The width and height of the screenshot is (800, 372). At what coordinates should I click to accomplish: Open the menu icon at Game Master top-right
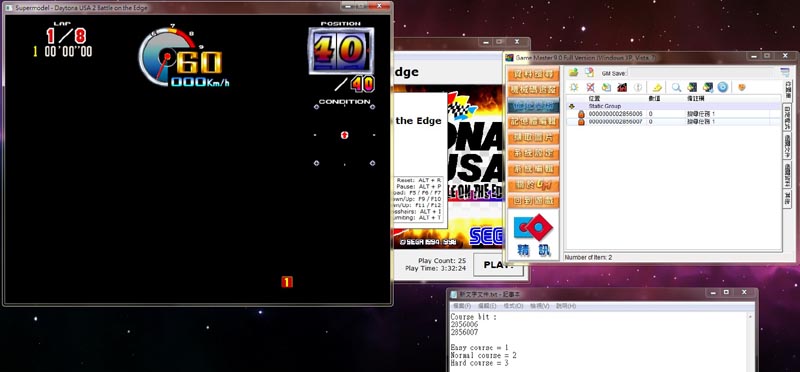click(784, 72)
